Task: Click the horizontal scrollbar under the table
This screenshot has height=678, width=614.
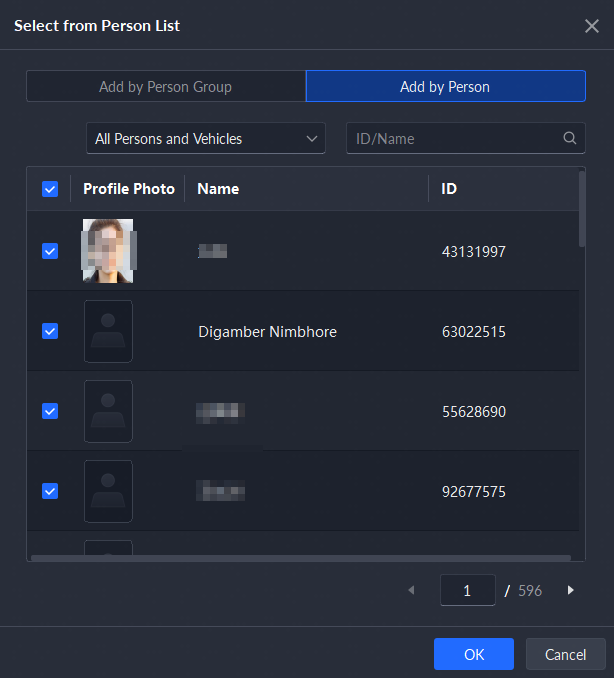Action: pyautogui.click(x=300, y=557)
